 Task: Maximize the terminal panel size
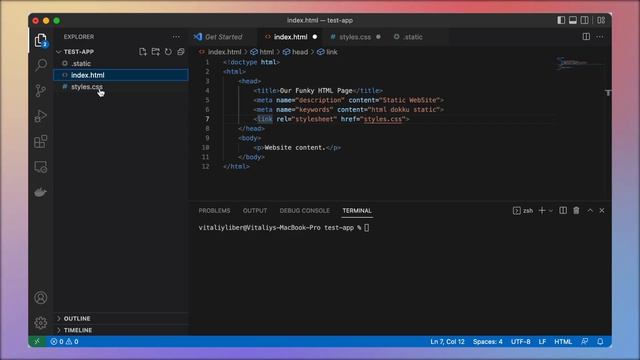pos(590,211)
